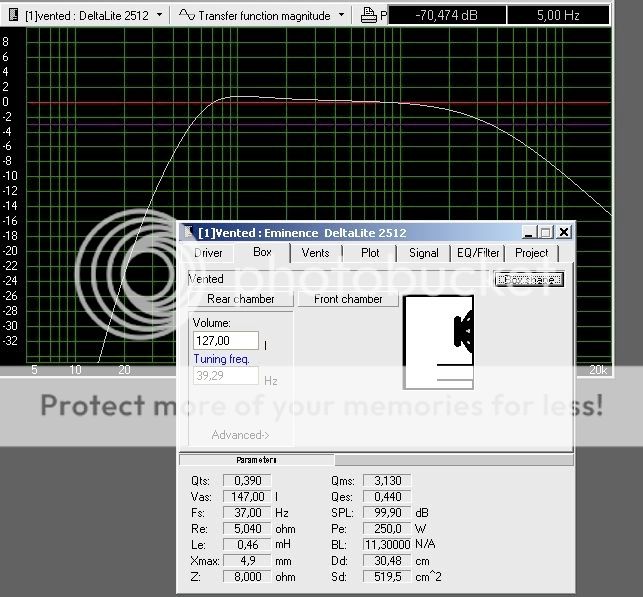Screen dimensions: 643x597
Task: Click the waveform icon before Transfer function magnitude
Action: [187, 15]
